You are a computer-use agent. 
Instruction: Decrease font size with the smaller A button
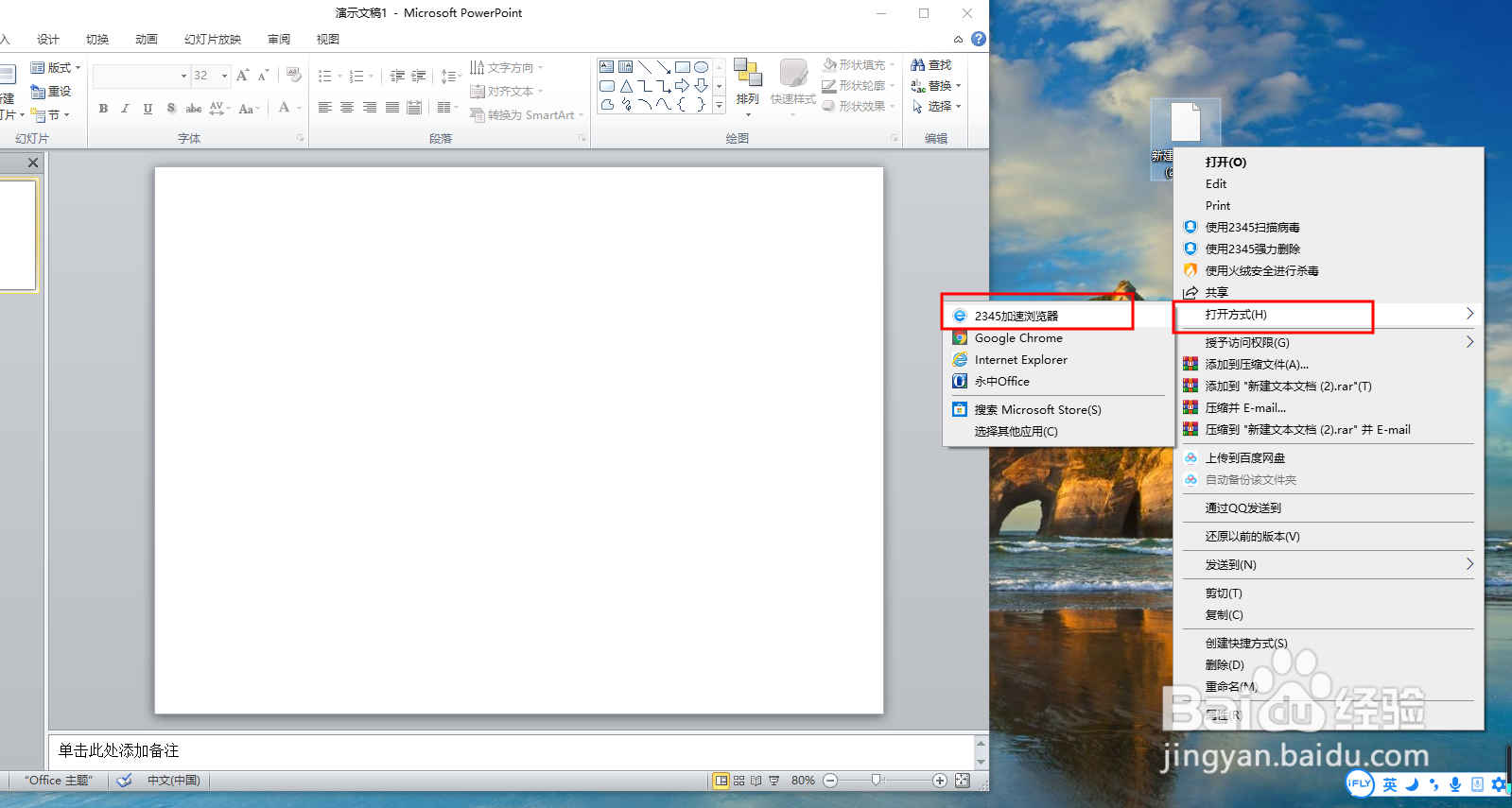(x=264, y=75)
